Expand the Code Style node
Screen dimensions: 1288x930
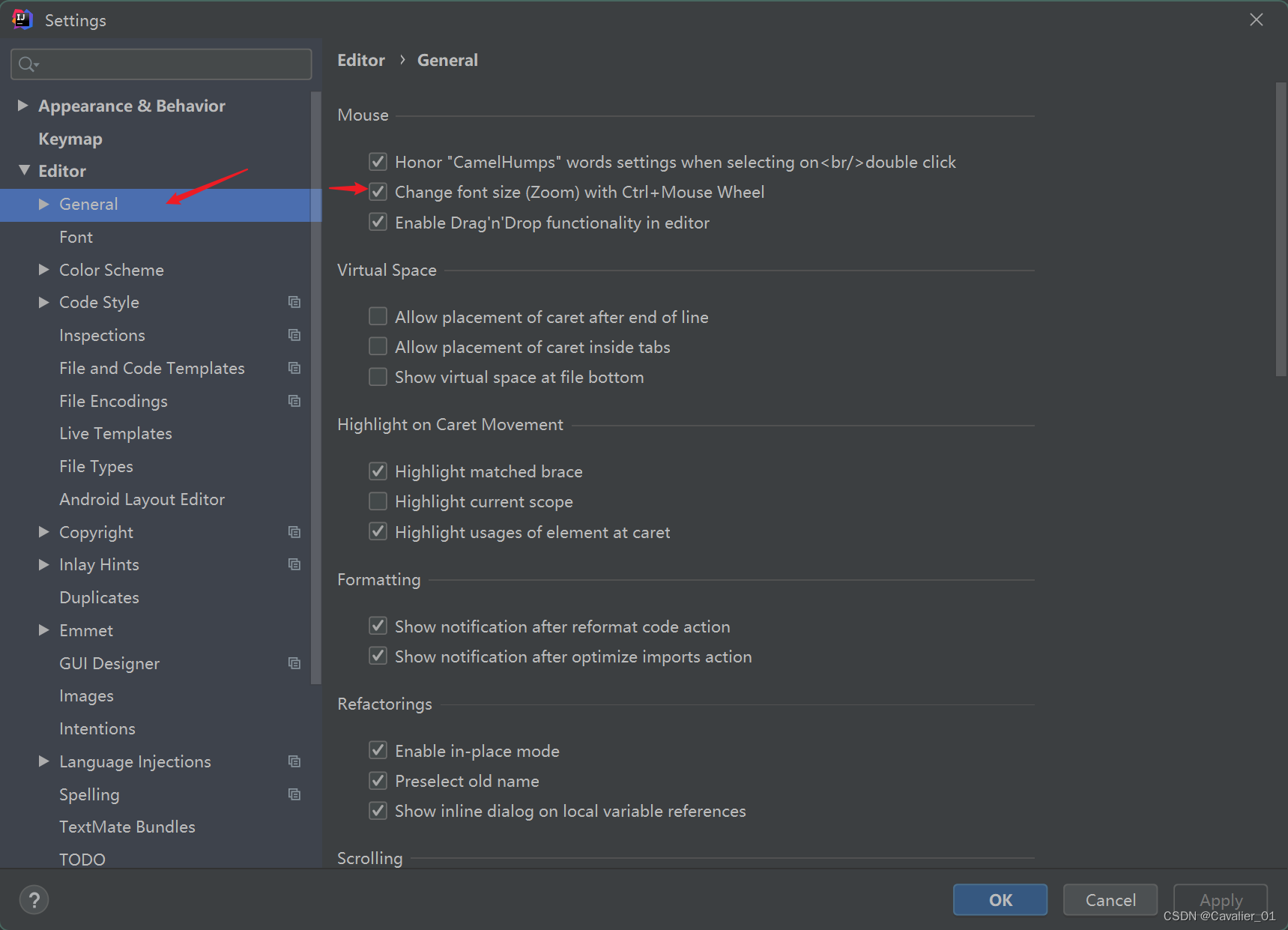point(44,302)
